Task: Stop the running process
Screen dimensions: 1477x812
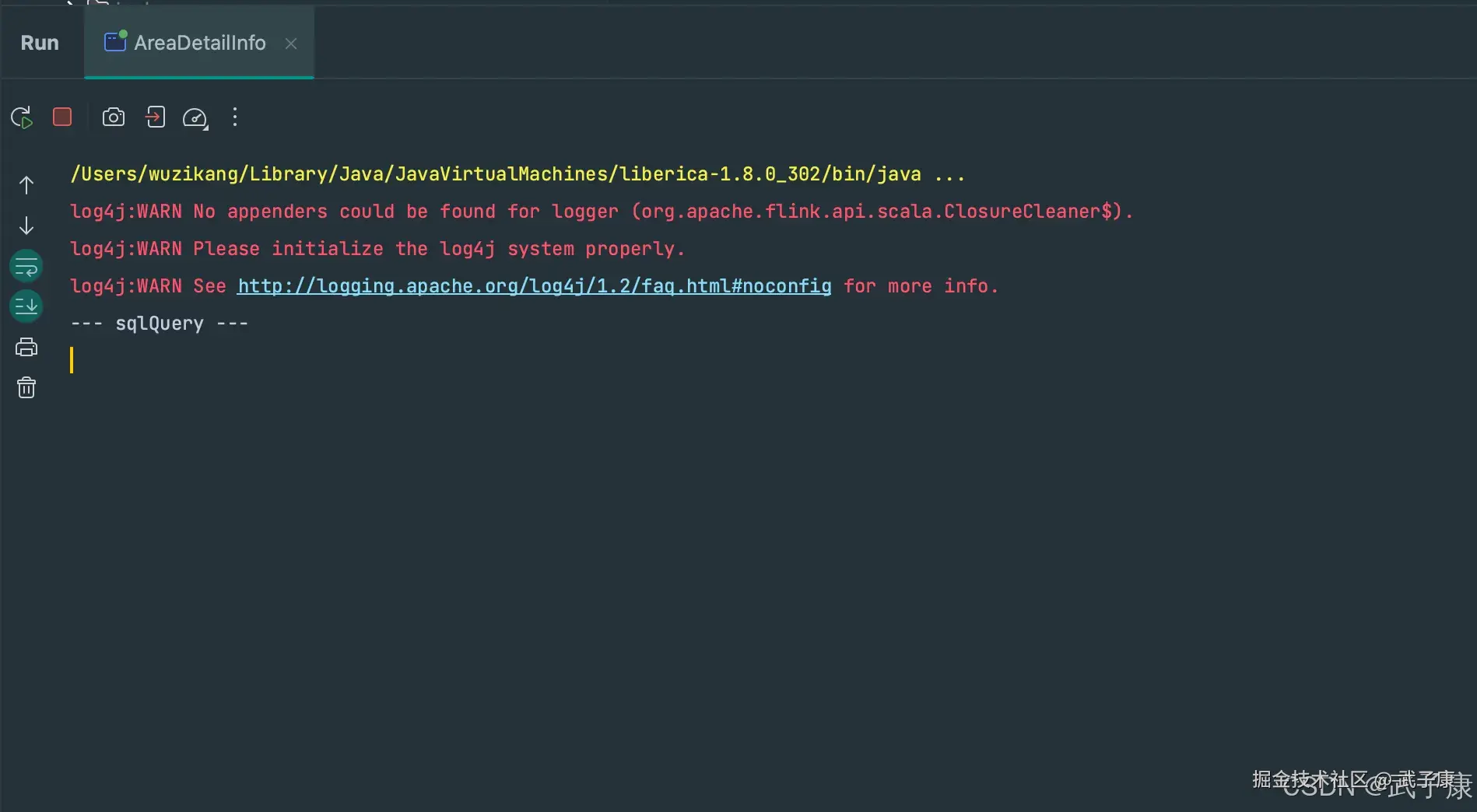Action: 62,117
